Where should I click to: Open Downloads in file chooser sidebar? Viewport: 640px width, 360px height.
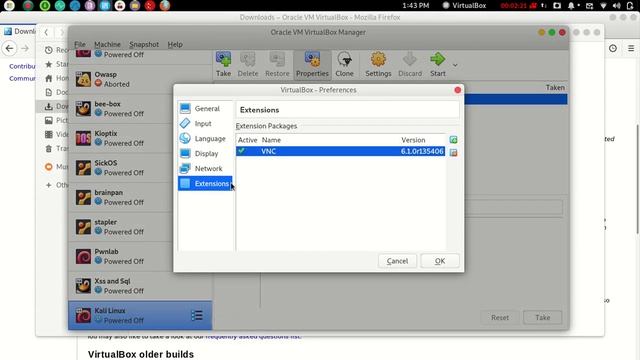tap(53, 106)
